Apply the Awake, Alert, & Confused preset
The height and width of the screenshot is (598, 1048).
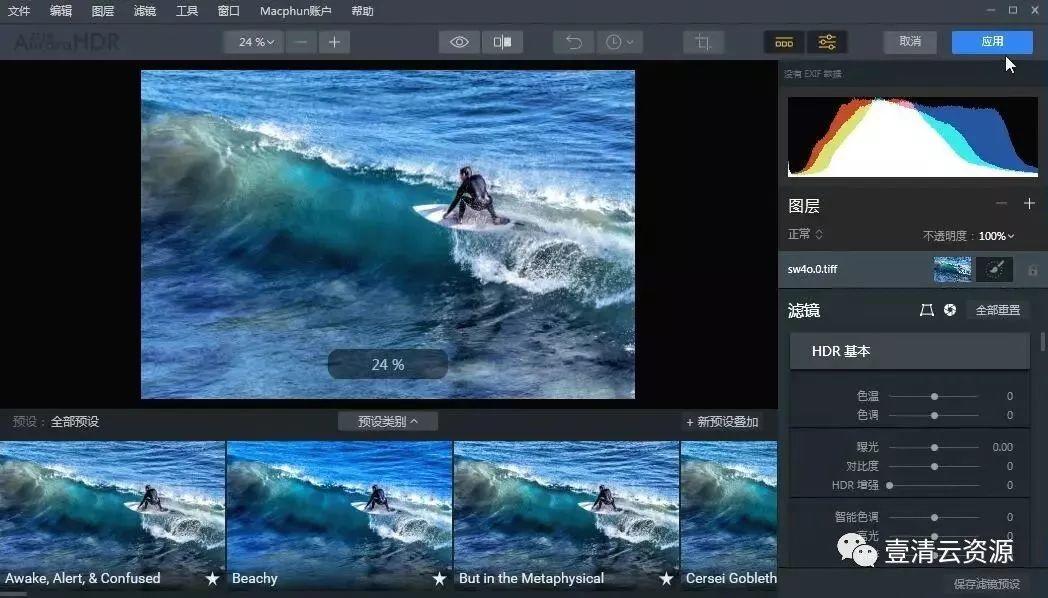click(x=112, y=514)
